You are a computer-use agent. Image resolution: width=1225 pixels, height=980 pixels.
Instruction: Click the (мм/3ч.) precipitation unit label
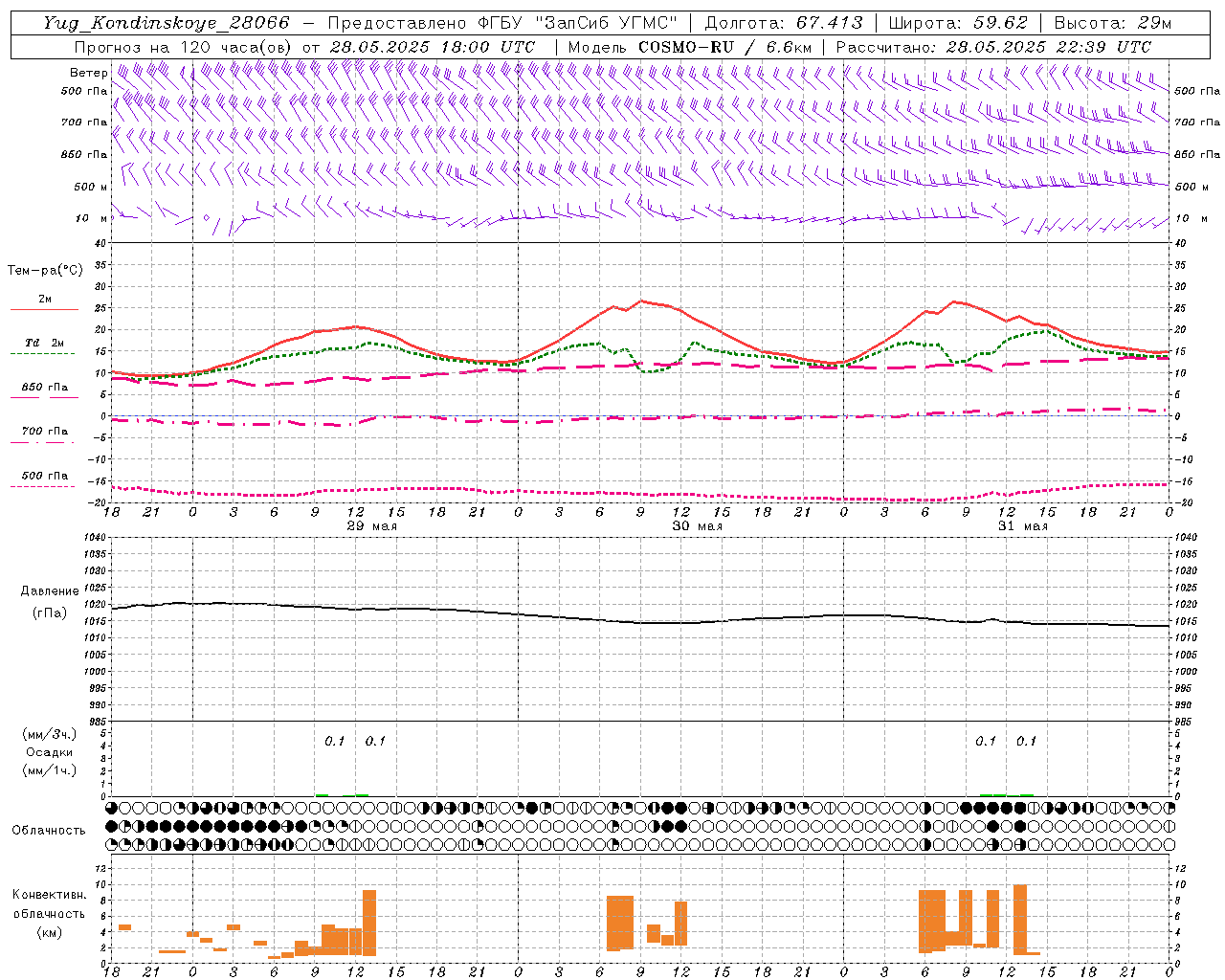coord(50,734)
